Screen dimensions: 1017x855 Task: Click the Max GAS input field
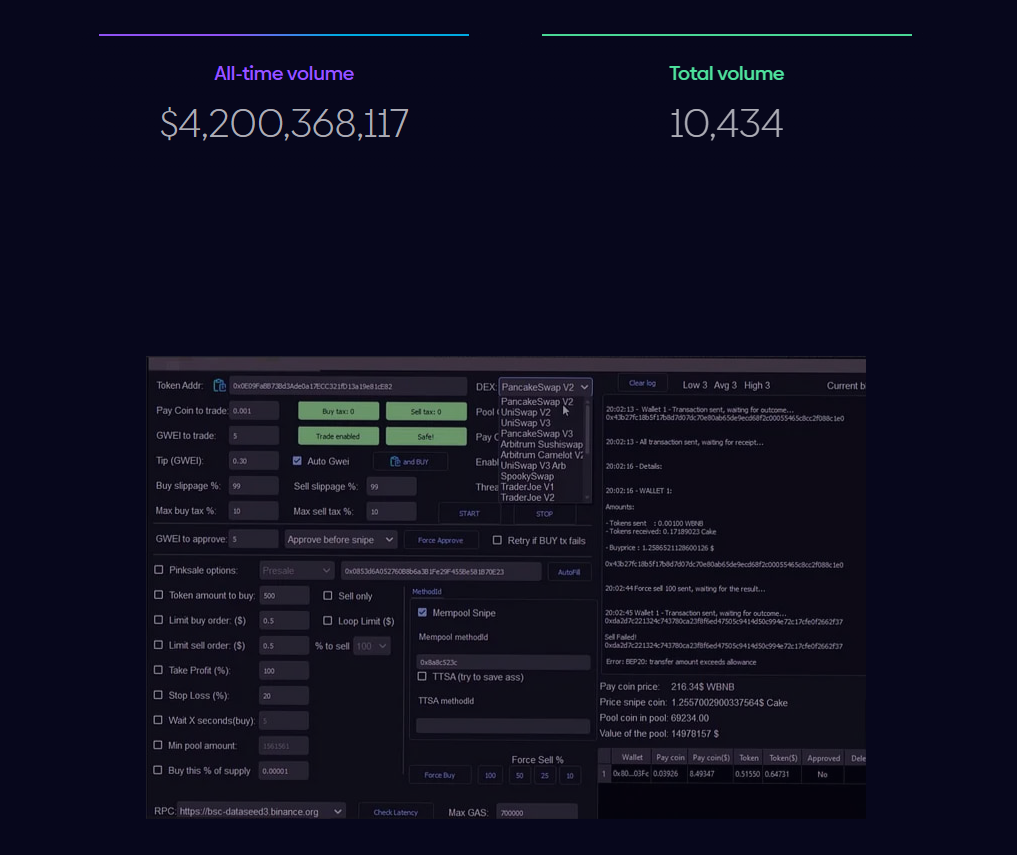(536, 812)
